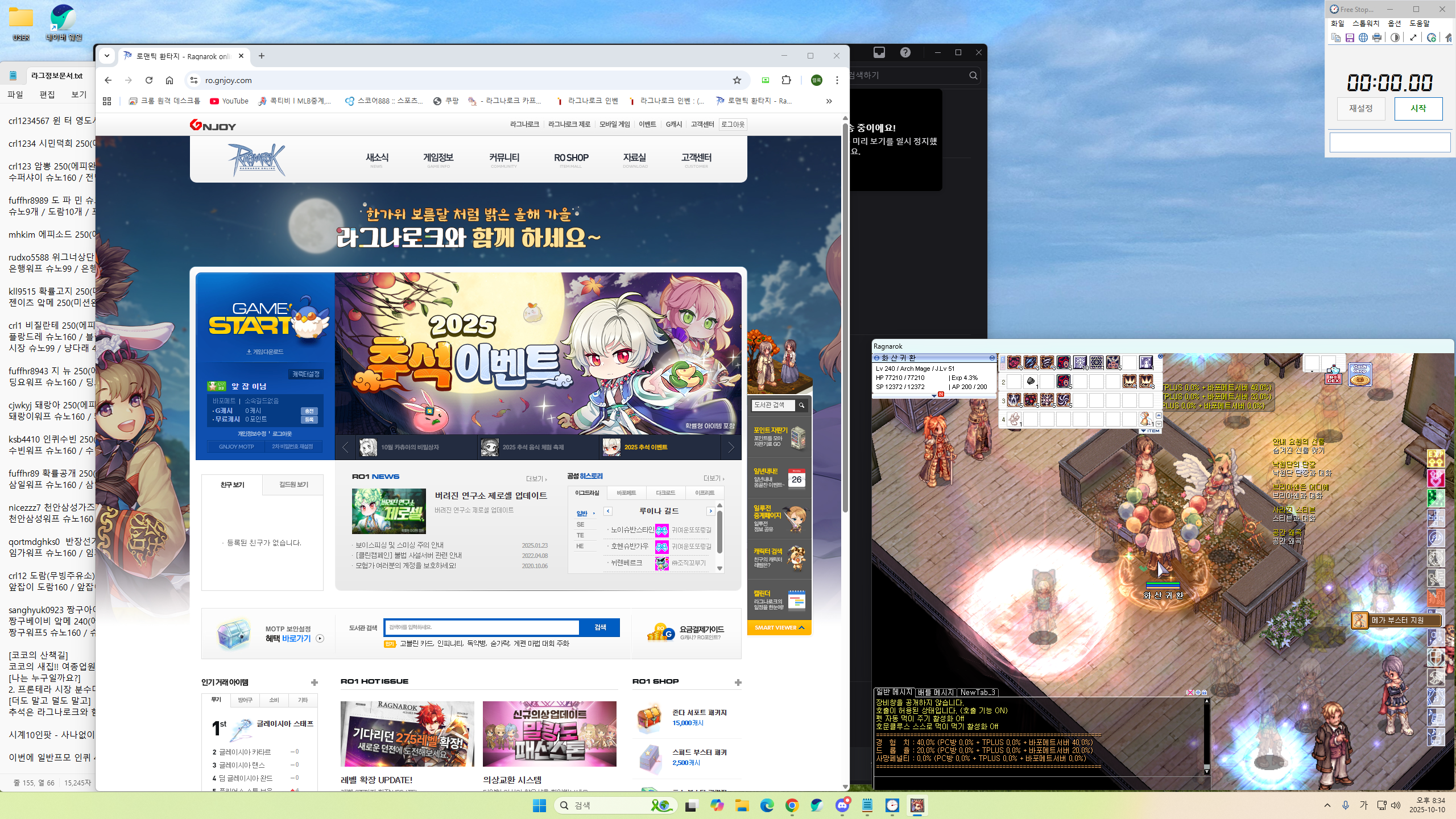Click the first hotkey bar skill slot

[1014, 363]
